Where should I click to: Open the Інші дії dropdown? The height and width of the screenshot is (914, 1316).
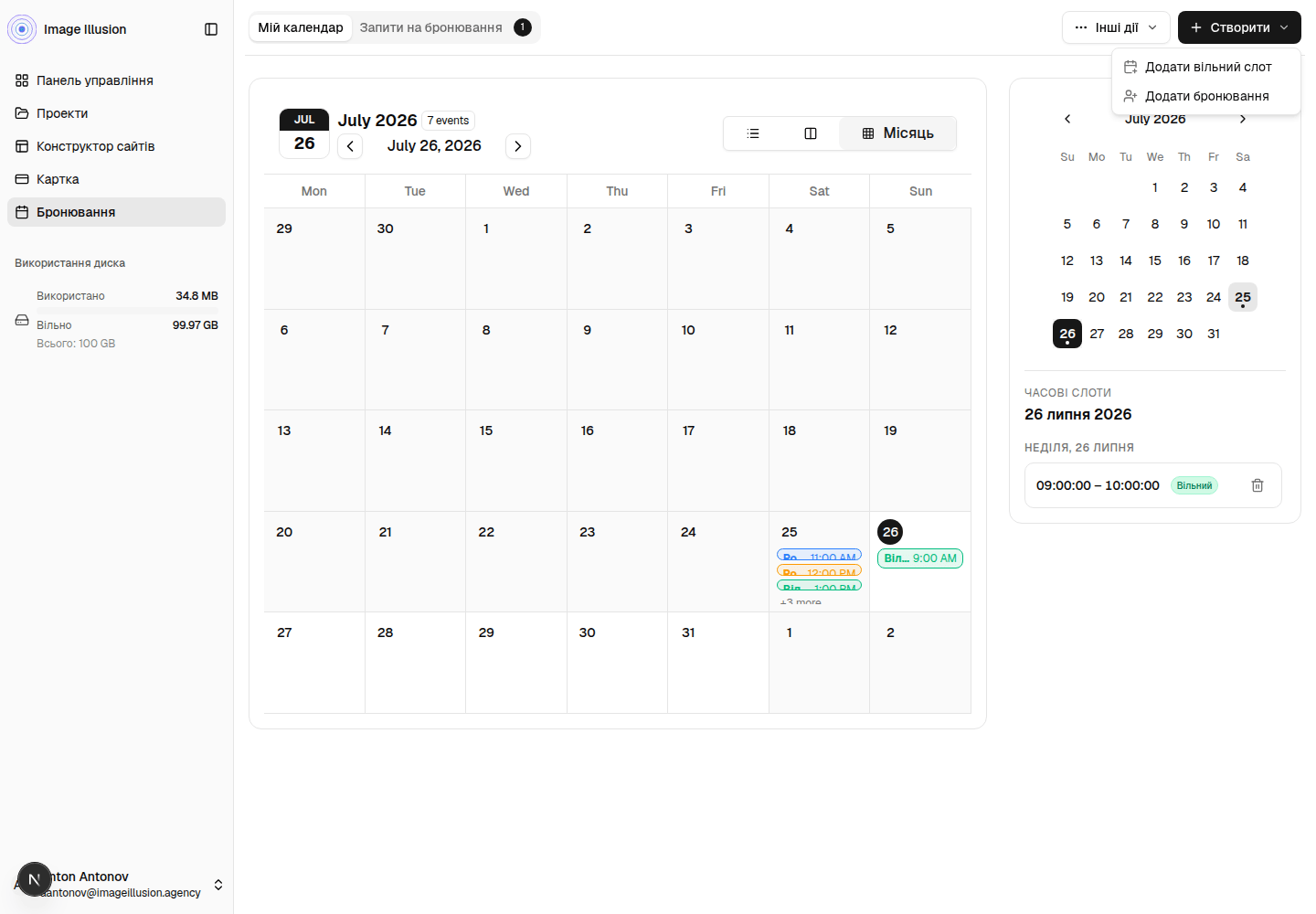[1116, 27]
